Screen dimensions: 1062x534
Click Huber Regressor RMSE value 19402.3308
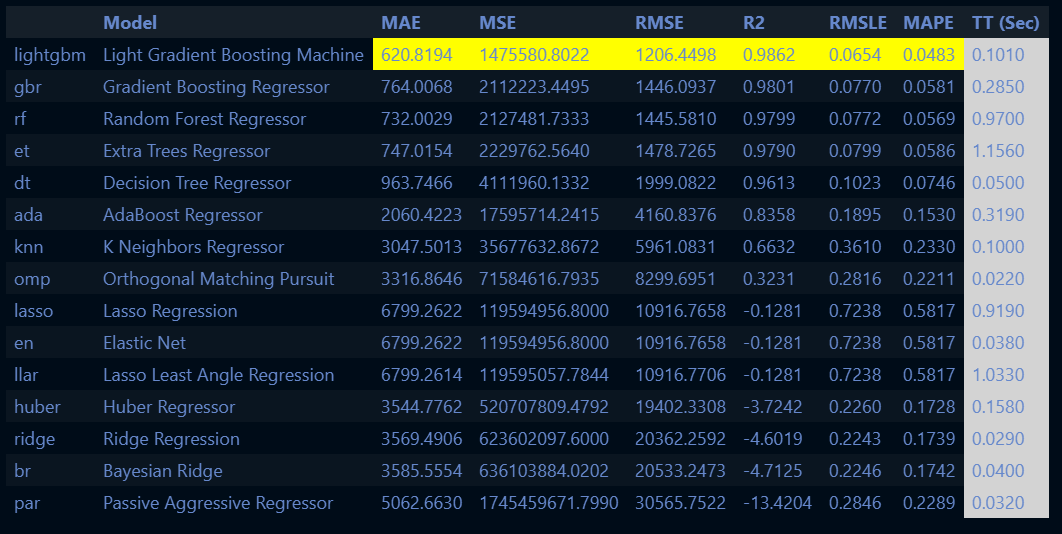point(680,407)
